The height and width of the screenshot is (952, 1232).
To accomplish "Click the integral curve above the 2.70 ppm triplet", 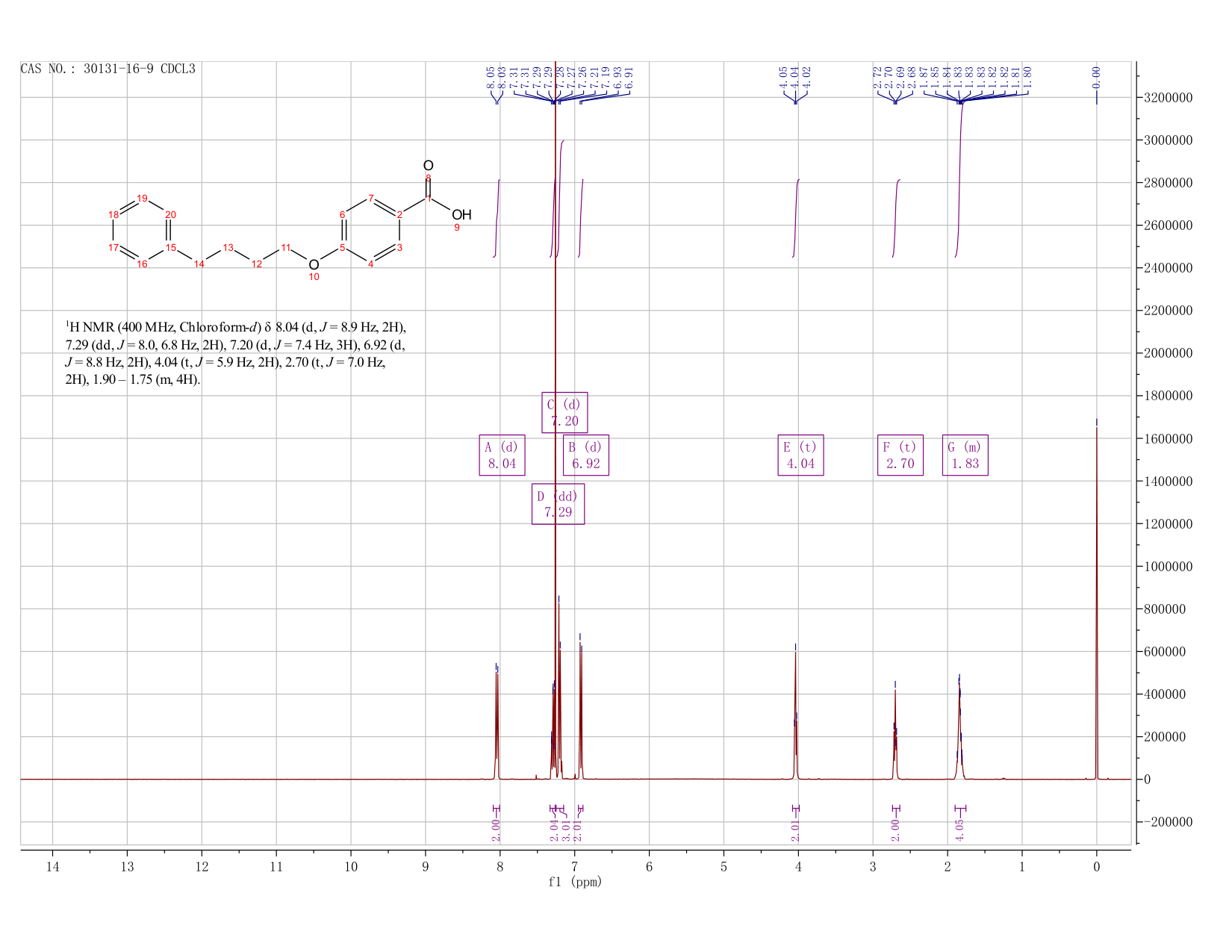I will pos(897,218).
